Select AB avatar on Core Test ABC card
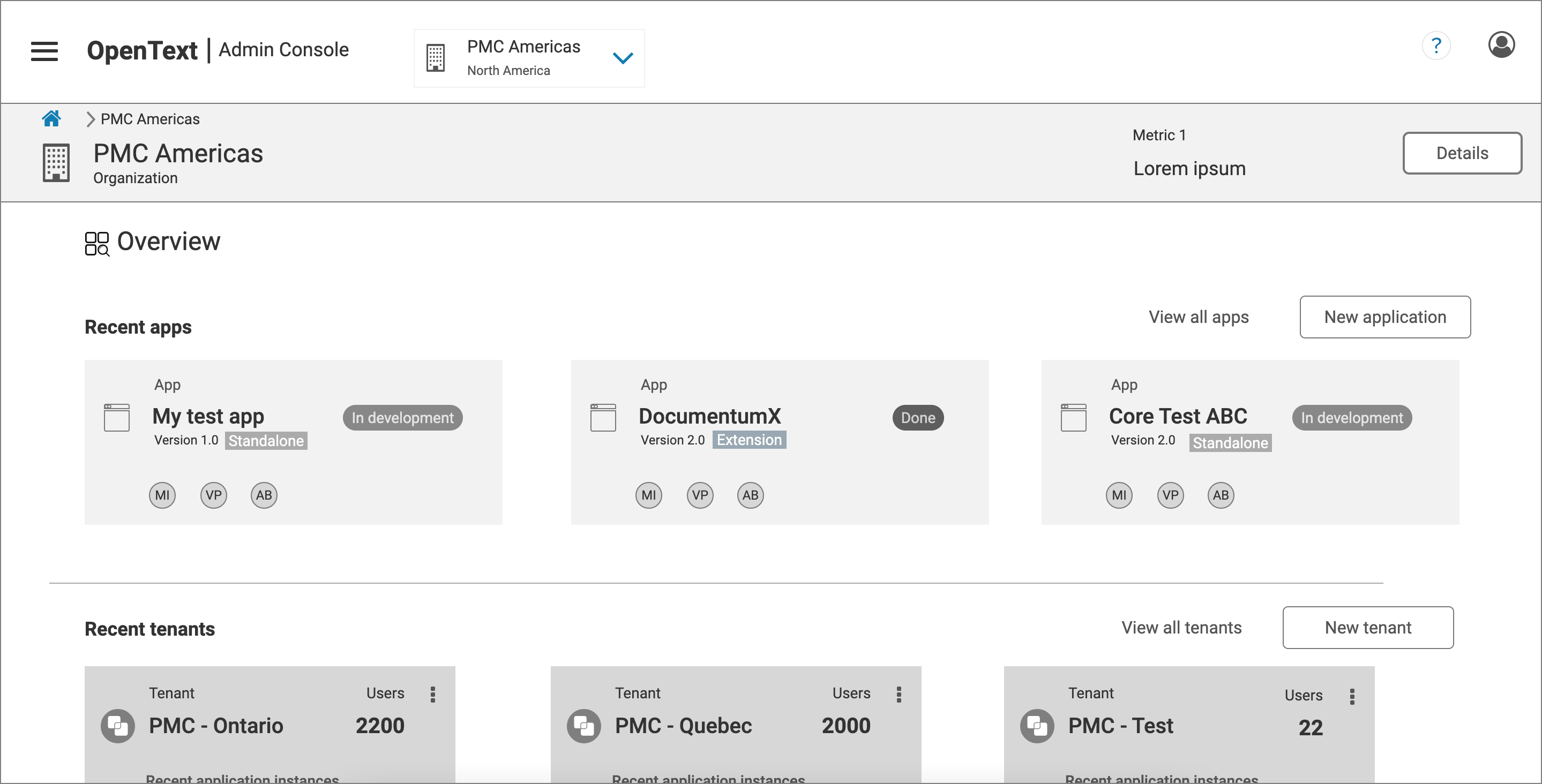This screenshot has height=784, width=1542. (x=1221, y=495)
